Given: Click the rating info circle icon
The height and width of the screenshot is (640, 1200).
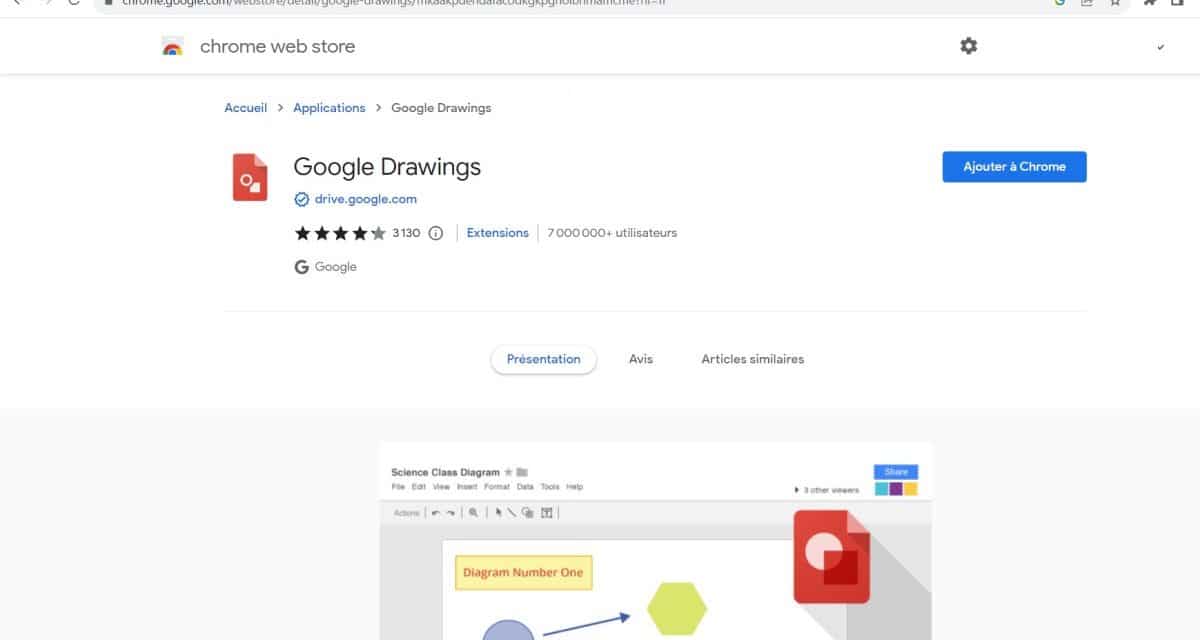Looking at the screenshot, I should (435, 233).
